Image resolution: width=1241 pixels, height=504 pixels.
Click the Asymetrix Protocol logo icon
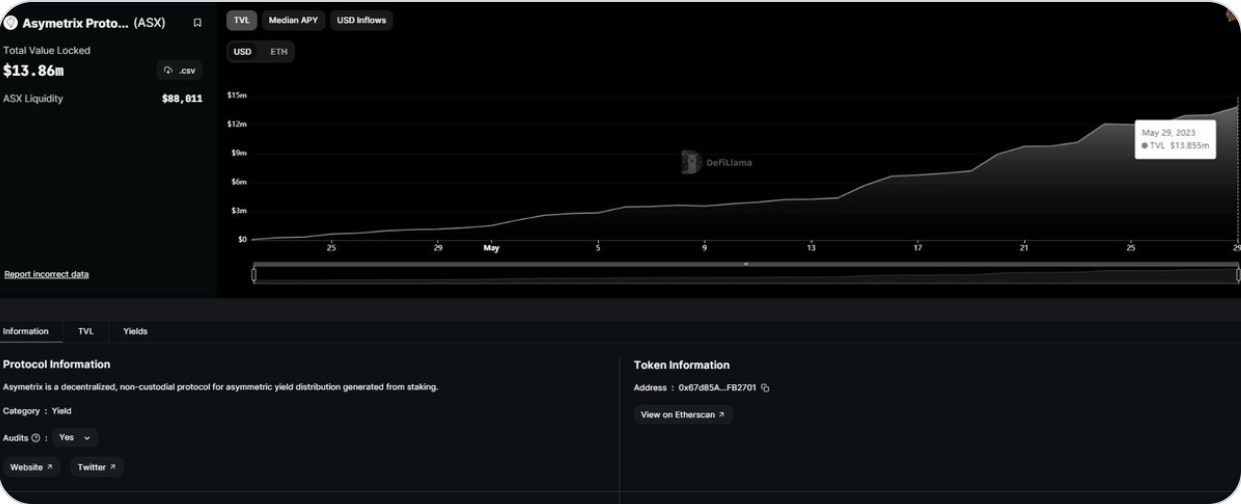pos(11,22)
